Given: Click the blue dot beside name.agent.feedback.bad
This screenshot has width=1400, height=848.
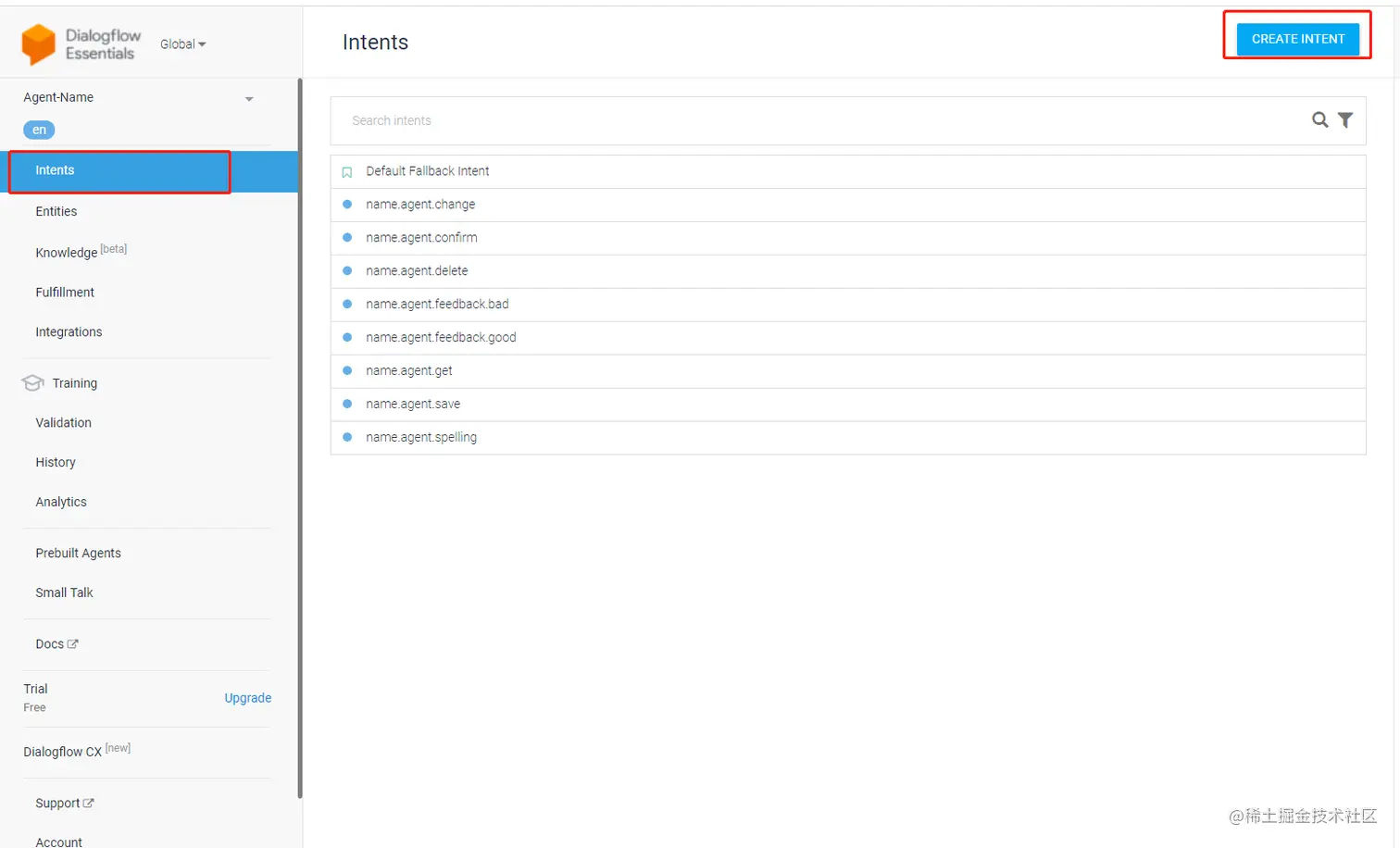Looking at the screenshot, I should [x=347, y=304].
